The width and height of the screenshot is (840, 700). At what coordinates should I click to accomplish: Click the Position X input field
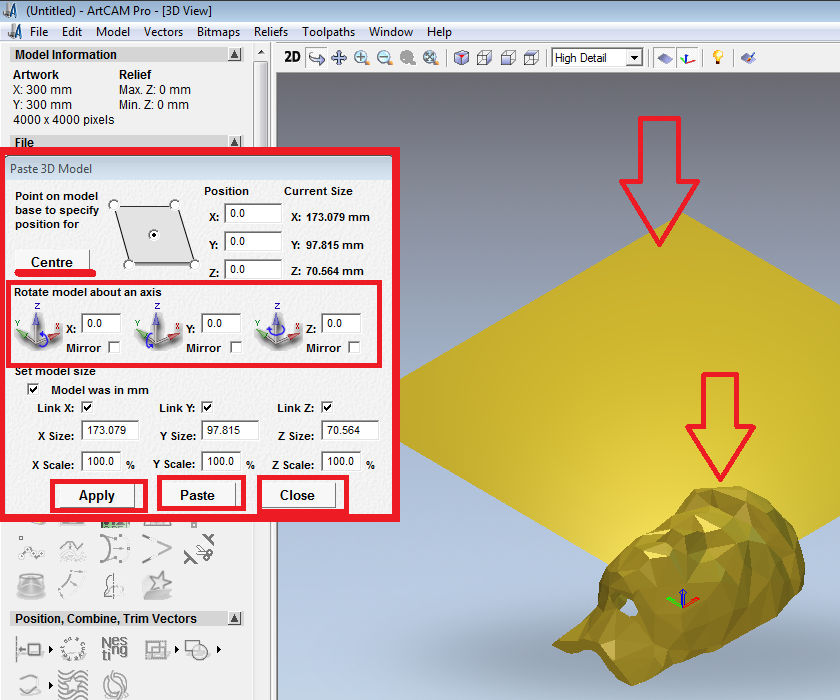point(253,213)
